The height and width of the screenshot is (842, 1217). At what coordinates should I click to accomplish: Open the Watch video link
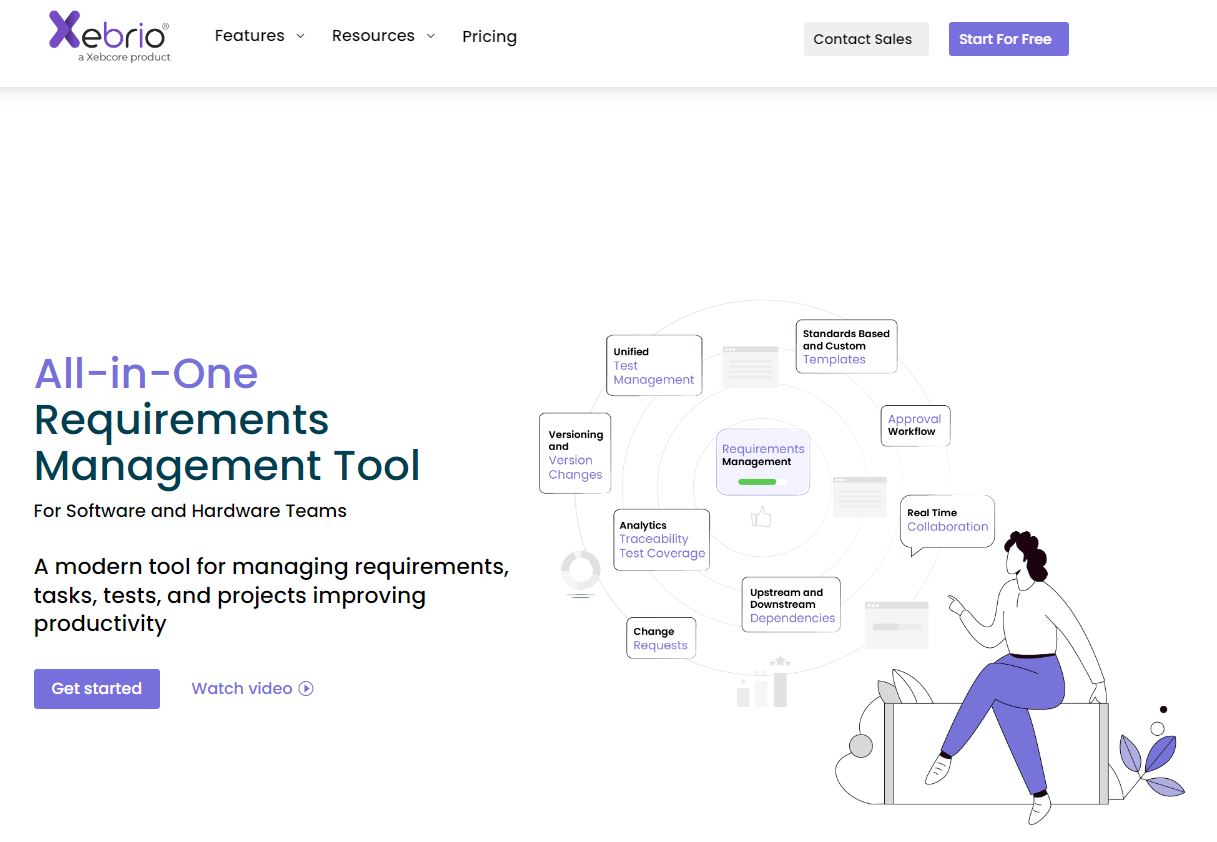tap(252, 688)
